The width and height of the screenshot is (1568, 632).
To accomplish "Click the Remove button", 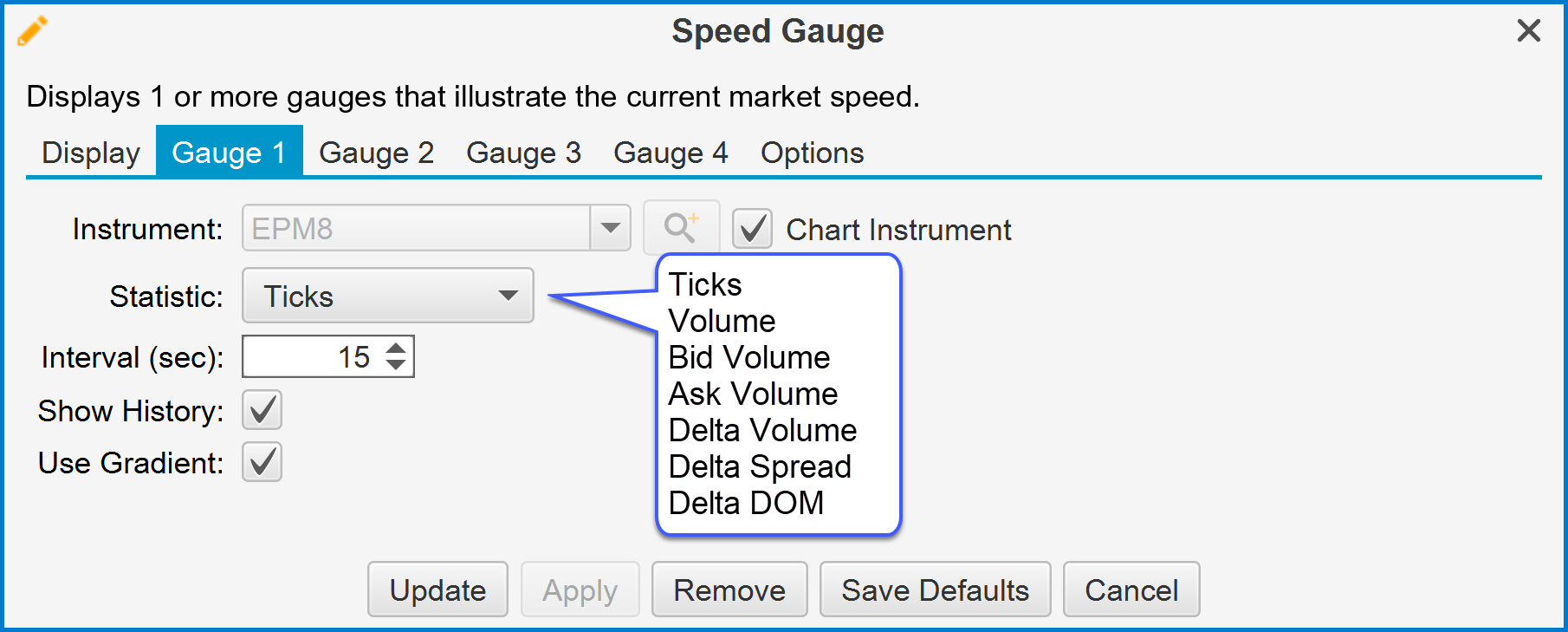I will click(729, 590).
